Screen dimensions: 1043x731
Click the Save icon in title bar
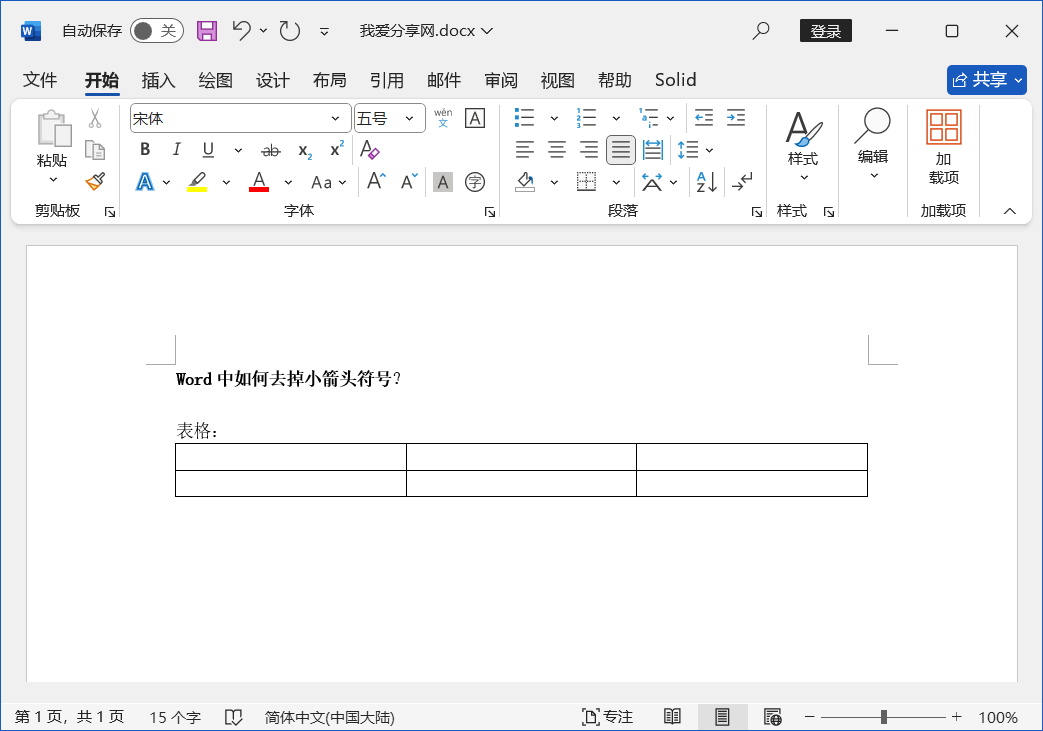coord(207,31)
